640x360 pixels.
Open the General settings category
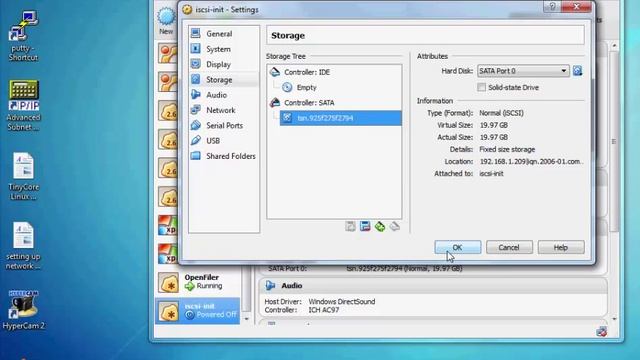(x=223, y=34)
